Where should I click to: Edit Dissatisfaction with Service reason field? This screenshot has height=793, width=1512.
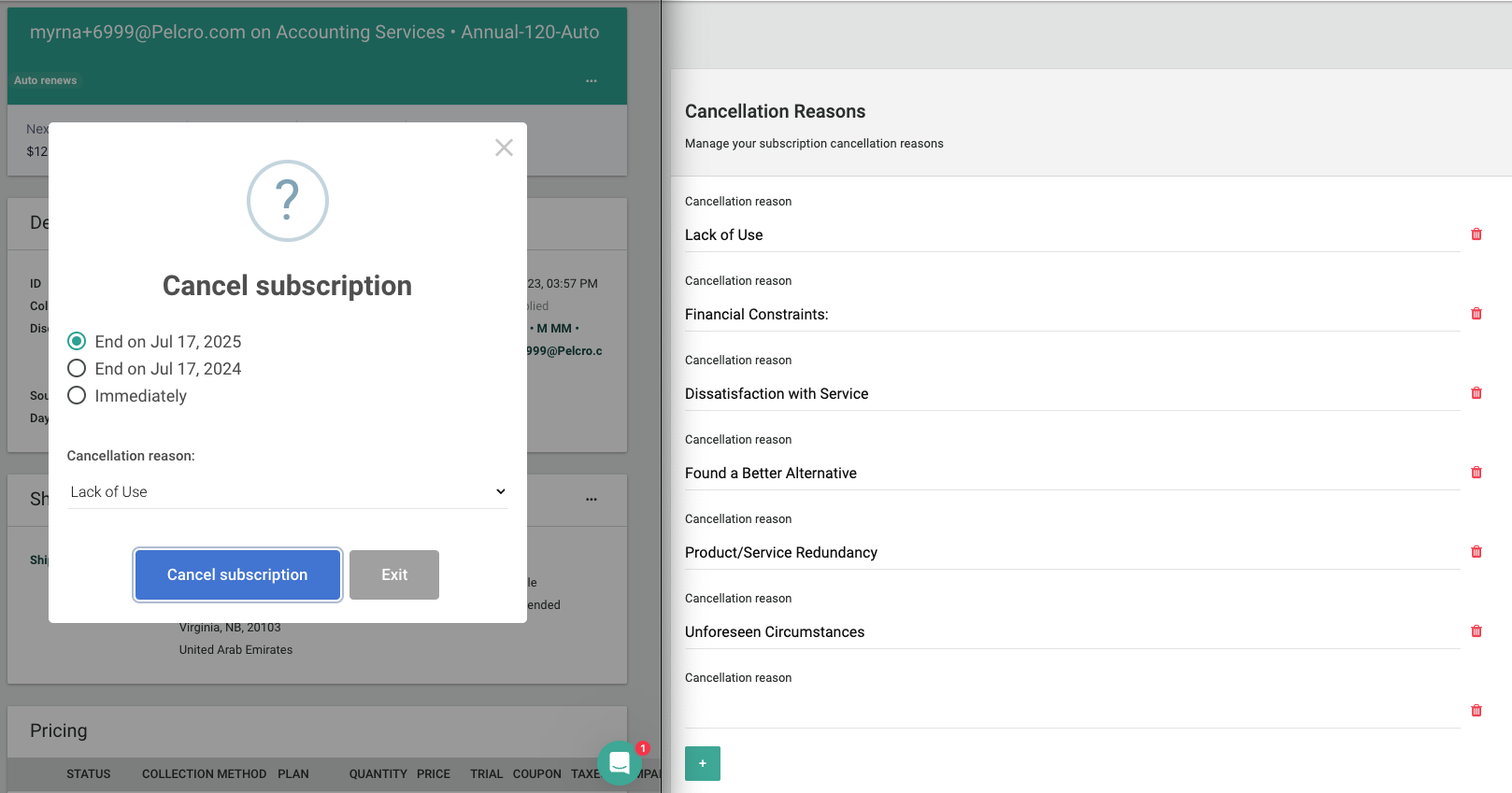click(1072, 394)
